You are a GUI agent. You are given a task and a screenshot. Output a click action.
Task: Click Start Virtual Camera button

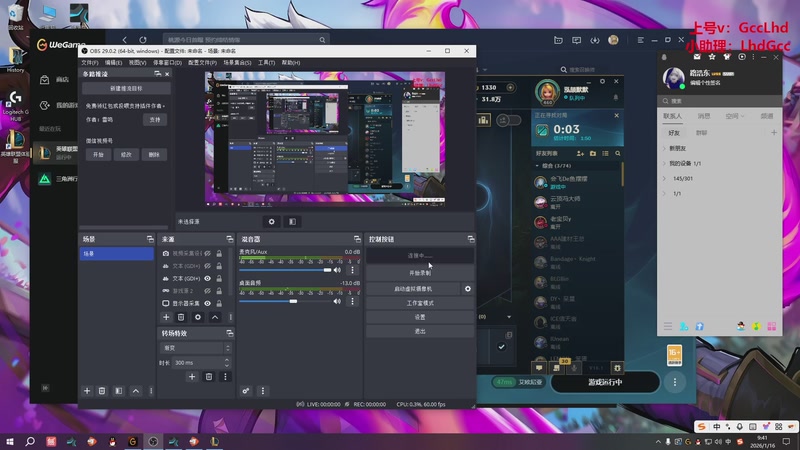pyautogui.click(x=413, y=289)
